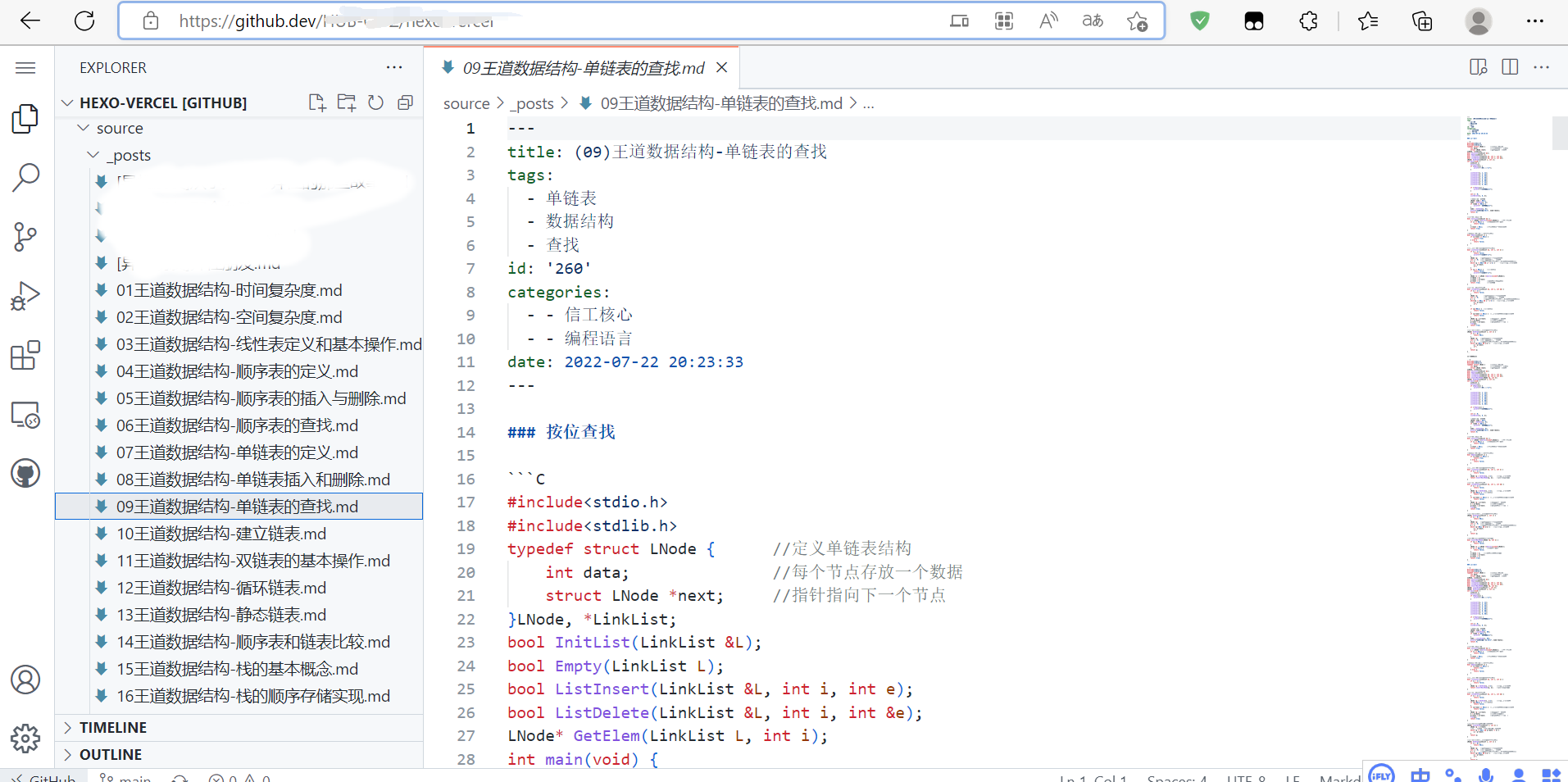
Task: Select the 09王道数据结构-单链表的查找.md editor tab
Action: pos(583,67)
